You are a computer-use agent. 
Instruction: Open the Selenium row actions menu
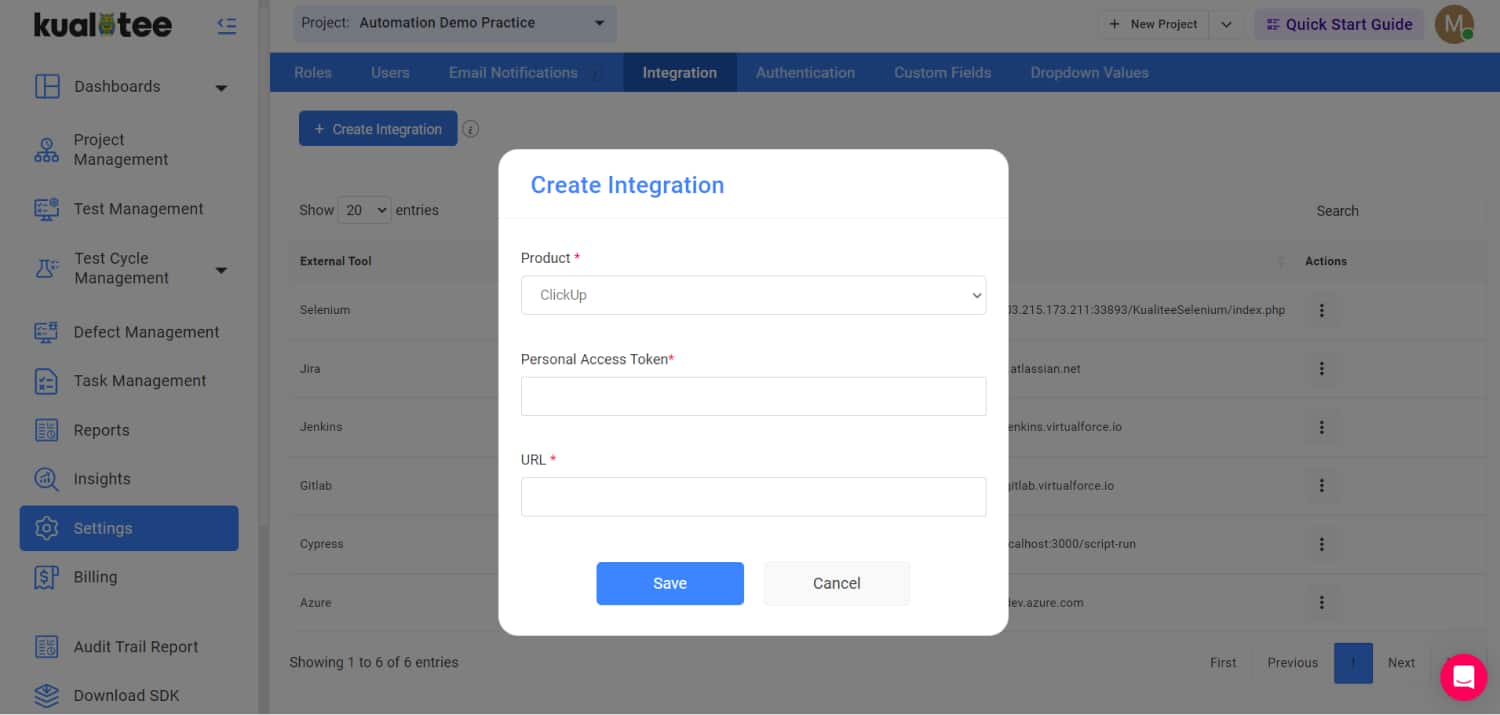click(x=1321, y=310)
